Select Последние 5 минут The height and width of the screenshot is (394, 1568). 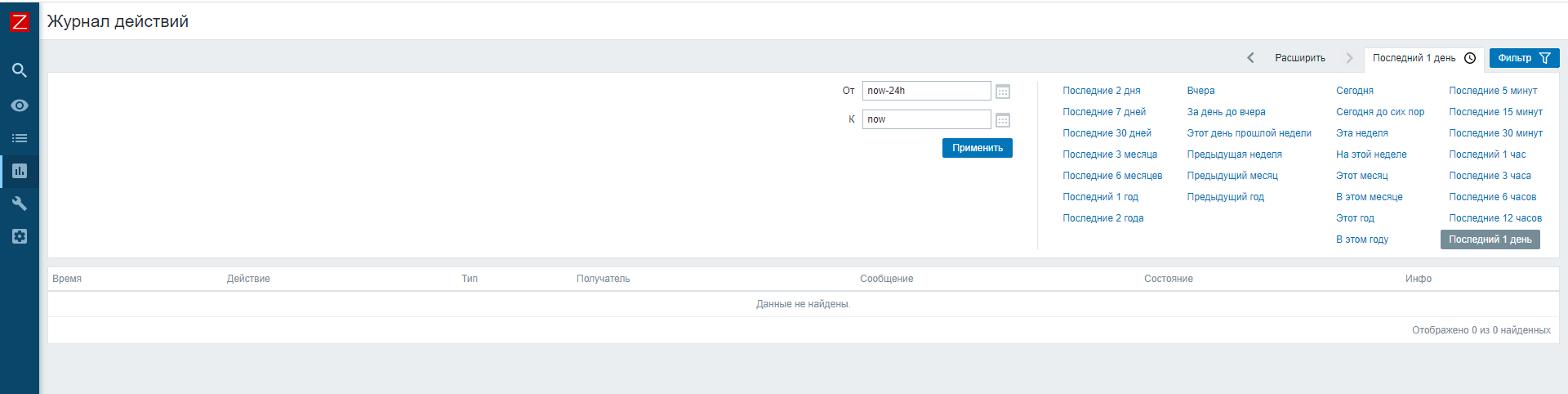[1492, 91]
